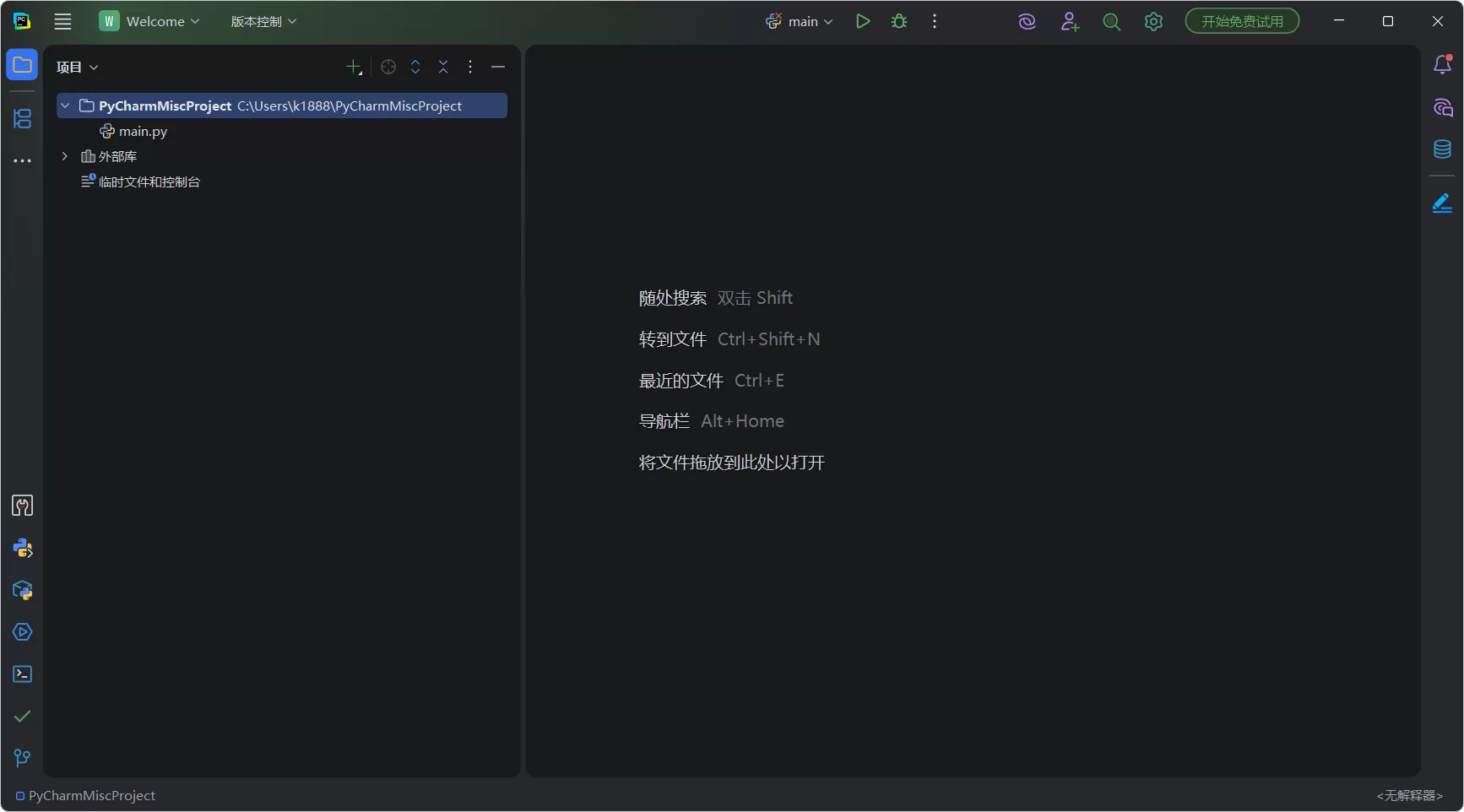Open the Python Packages panel
This screenshot has width=1464, height=812.
22,590
